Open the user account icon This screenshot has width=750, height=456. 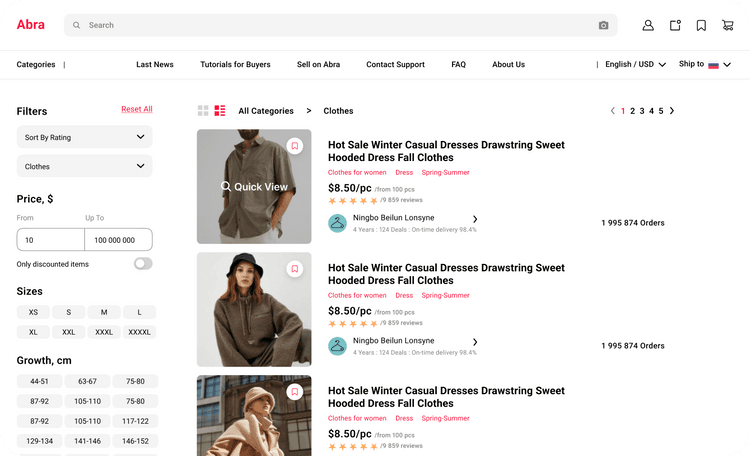point(648,25)
